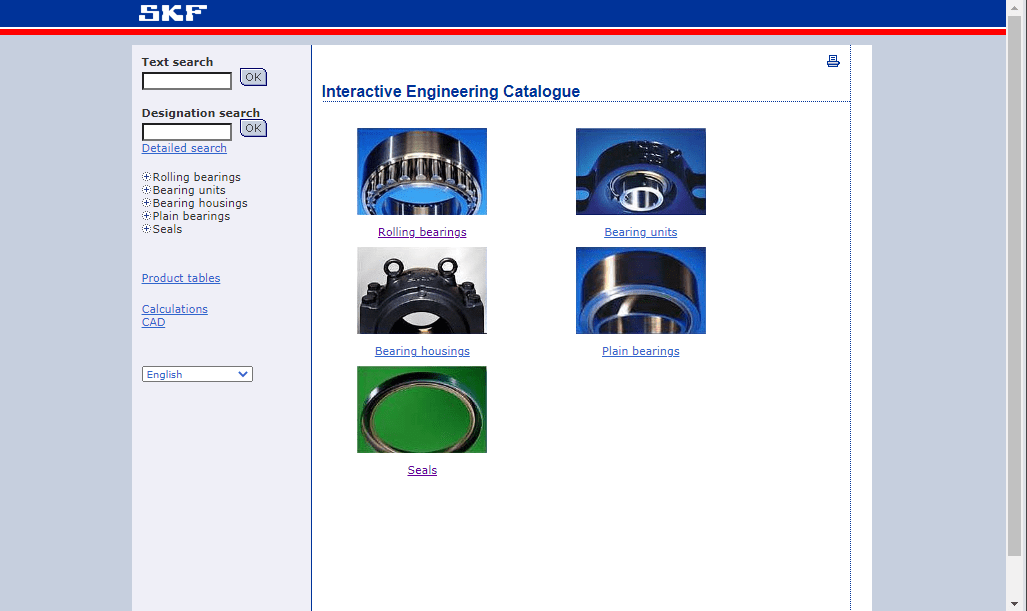
Task: Expand the Seals tree node
Action: [x=147, y=229]
